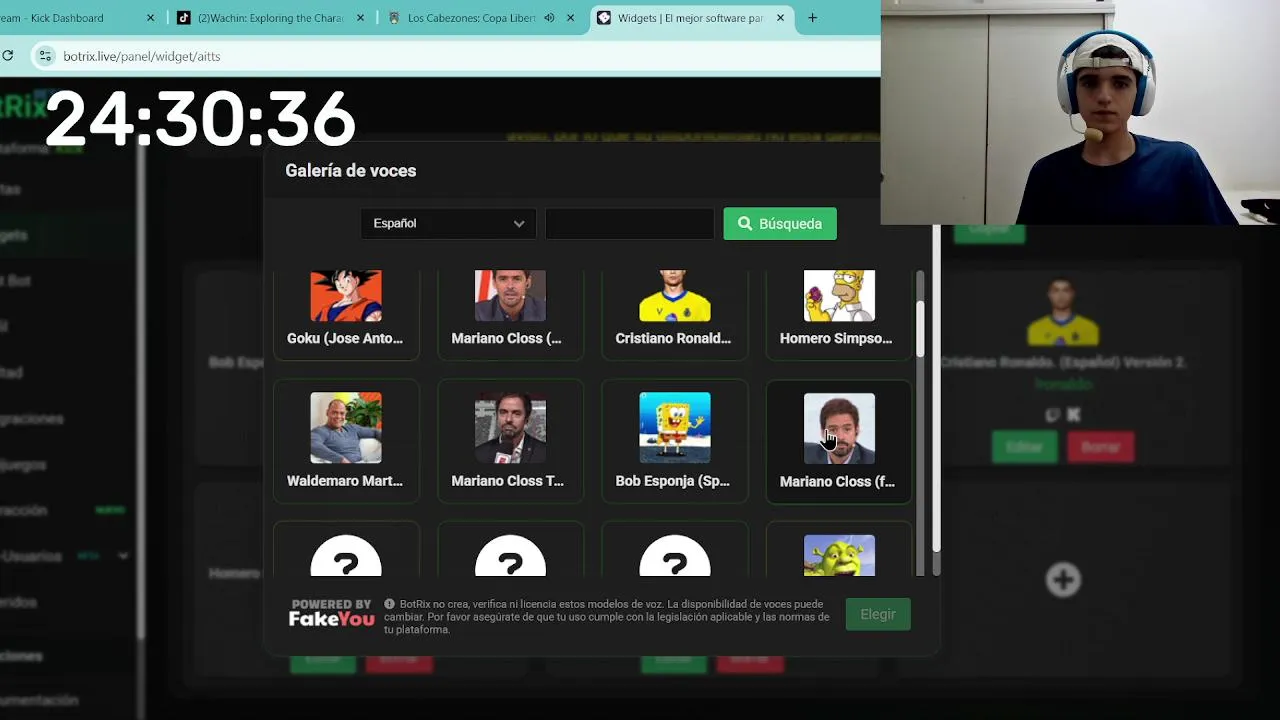Click the Borrar button under Cristiano Ronaldo widget
Image resolution: width=1280 pixels, height=720 pixels.
[x=1101, y=447]
